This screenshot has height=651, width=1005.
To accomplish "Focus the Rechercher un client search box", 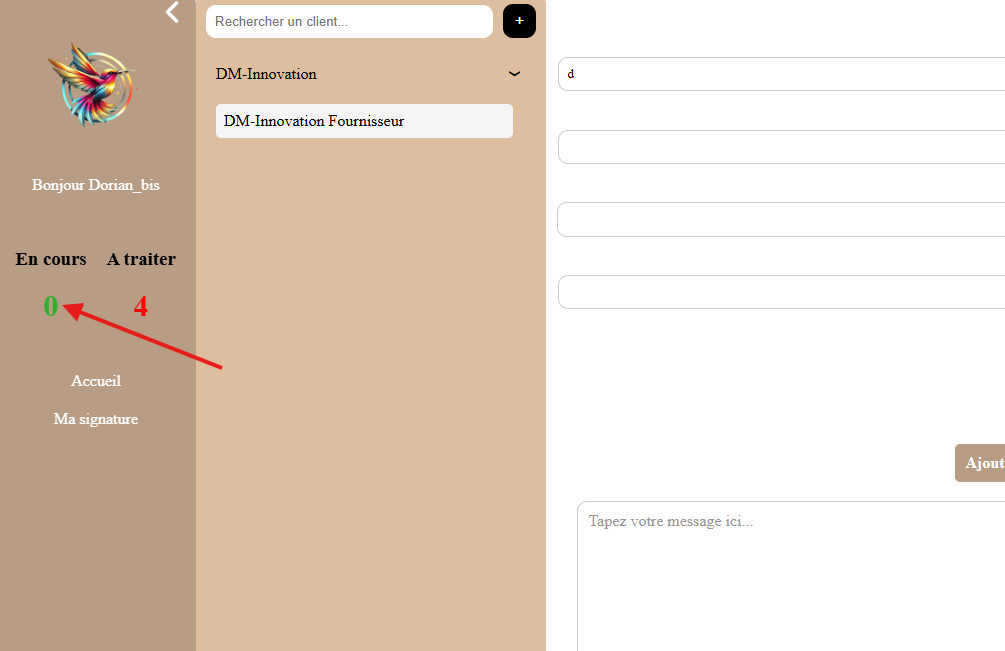I will click(349, 21).
